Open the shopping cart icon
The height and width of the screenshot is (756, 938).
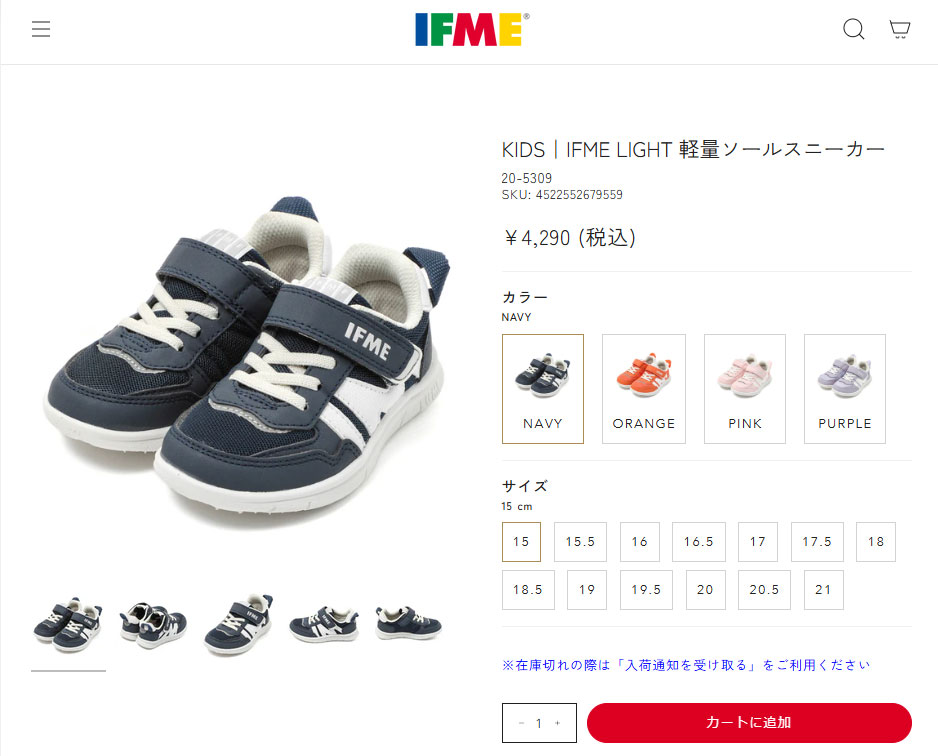click(900, 29)
